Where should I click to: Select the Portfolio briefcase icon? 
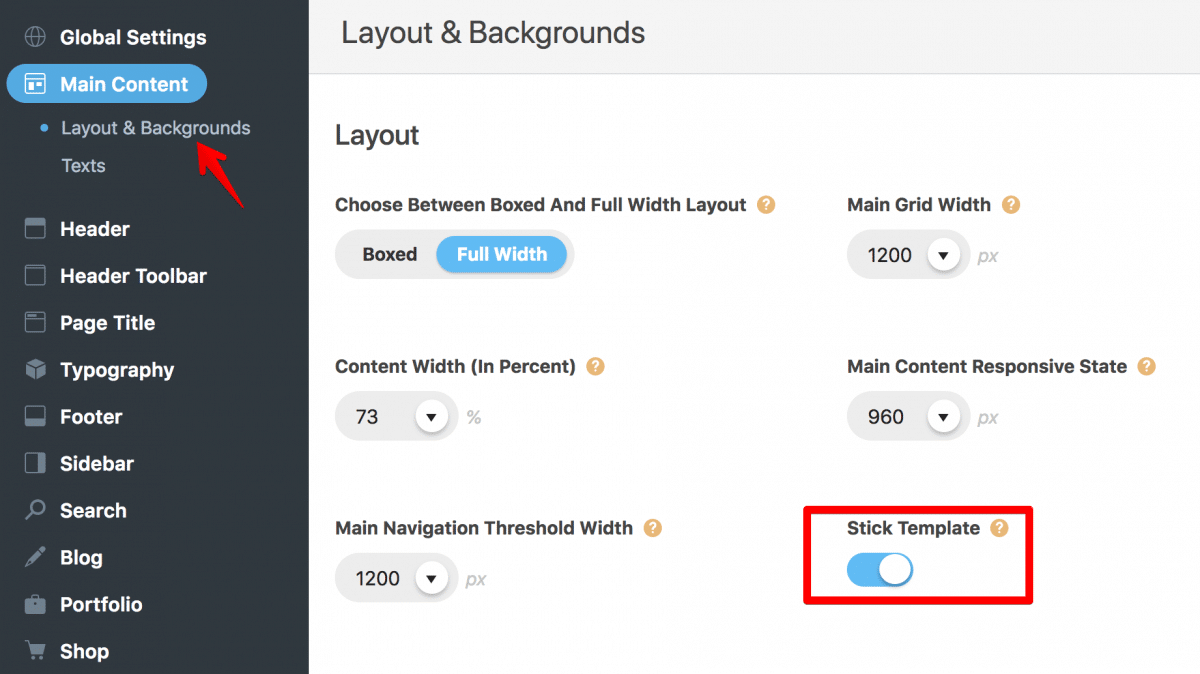coord(32,604)
